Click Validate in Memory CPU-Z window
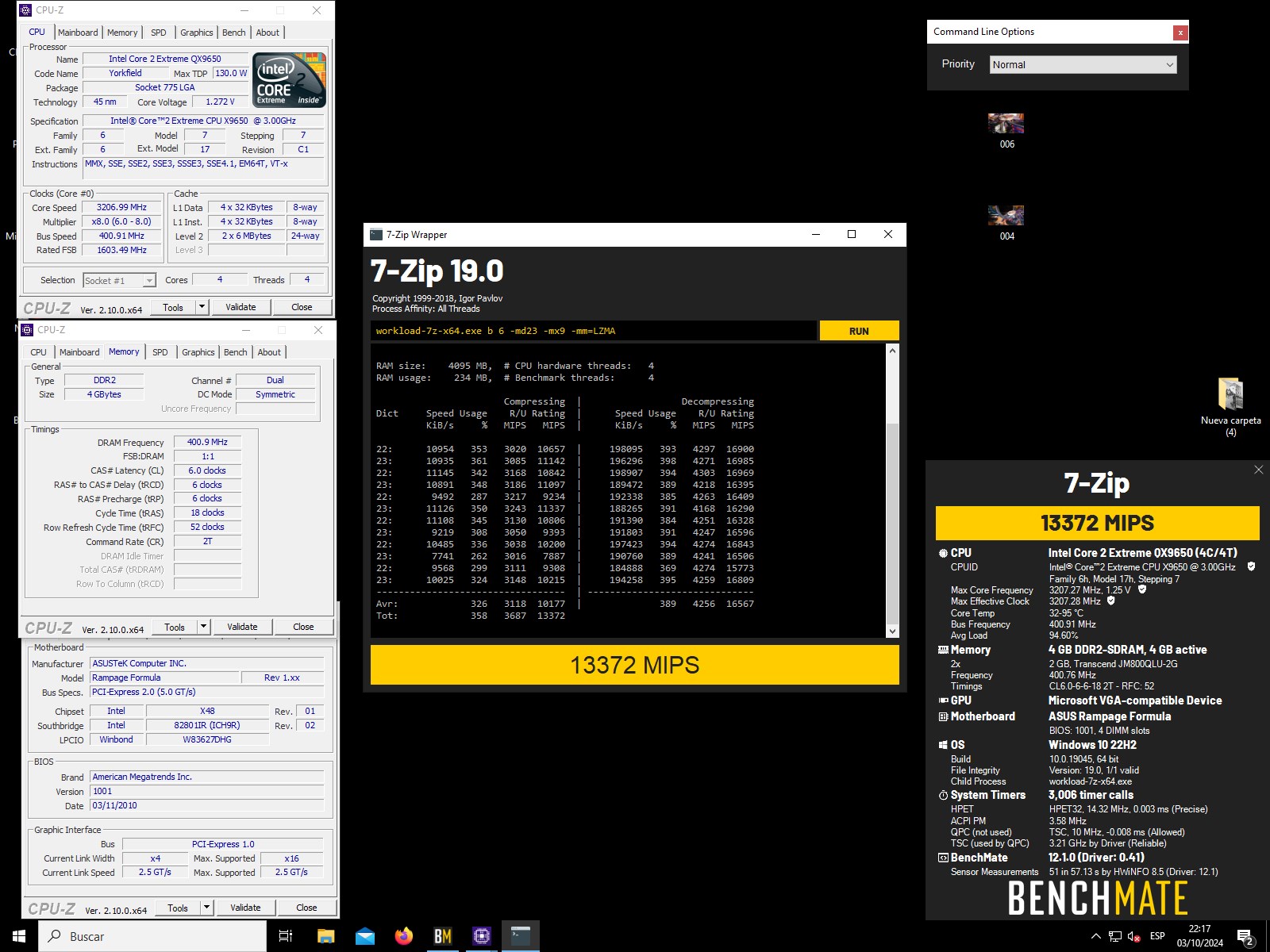 click(242, 627)
